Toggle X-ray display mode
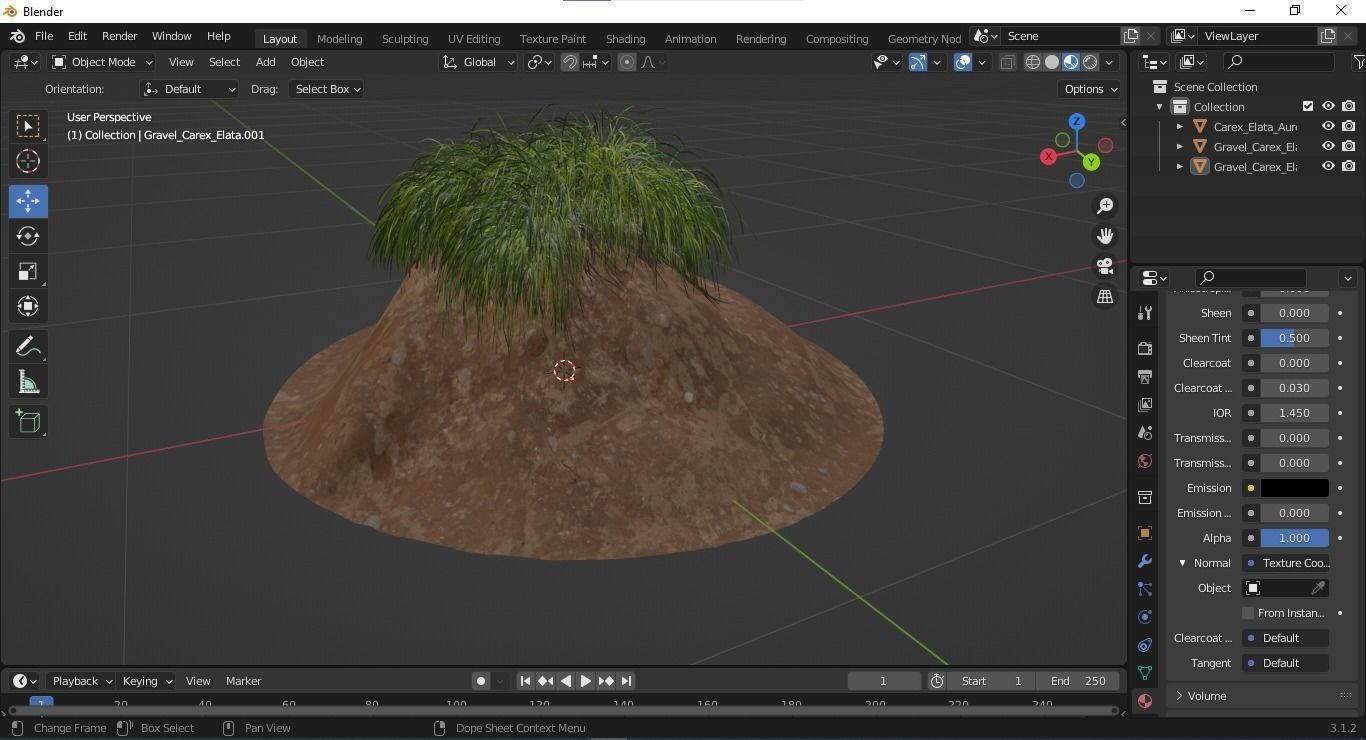Screen dimensions: 1366x740 (x=1007, y=62)
